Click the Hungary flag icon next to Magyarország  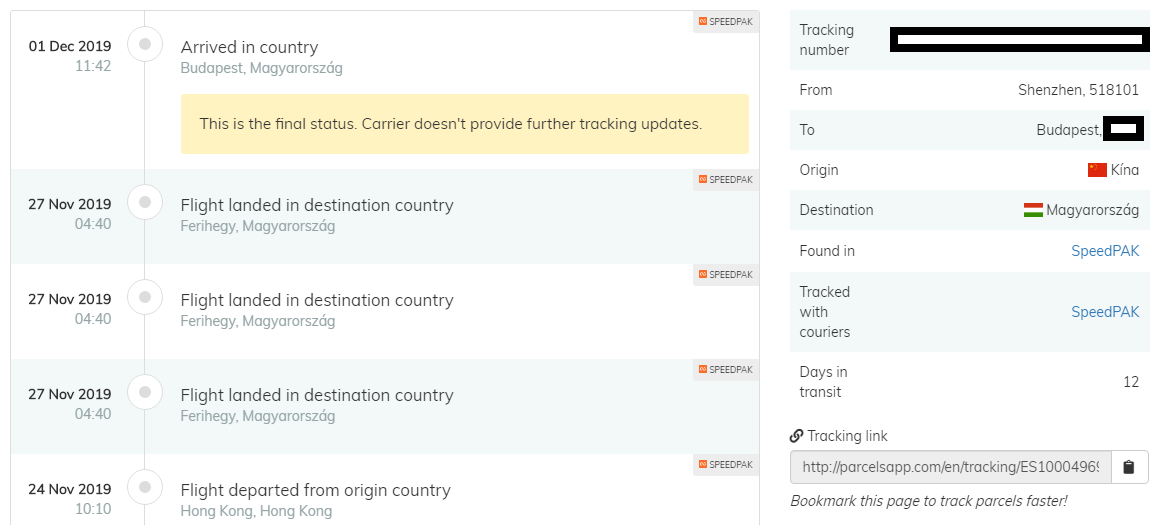click(x=1033, y=210)
